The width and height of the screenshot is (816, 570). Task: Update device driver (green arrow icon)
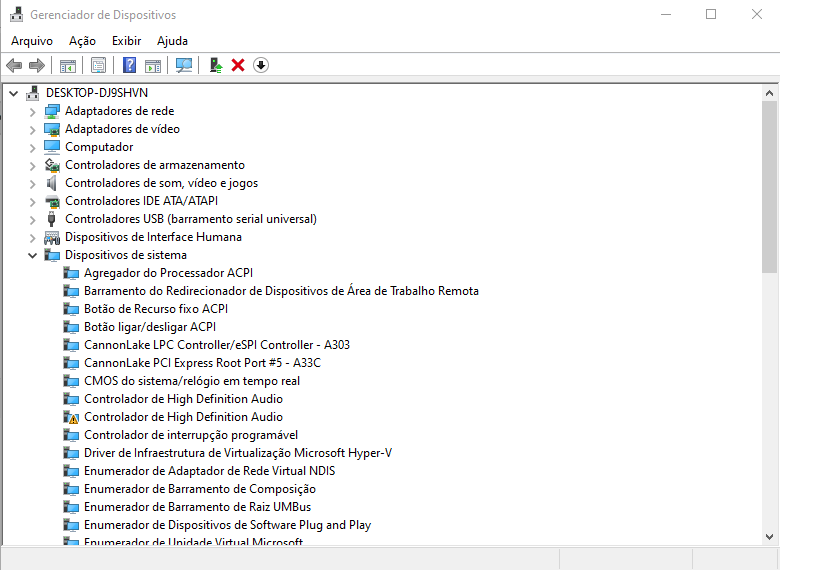click(x=215, y=66)
